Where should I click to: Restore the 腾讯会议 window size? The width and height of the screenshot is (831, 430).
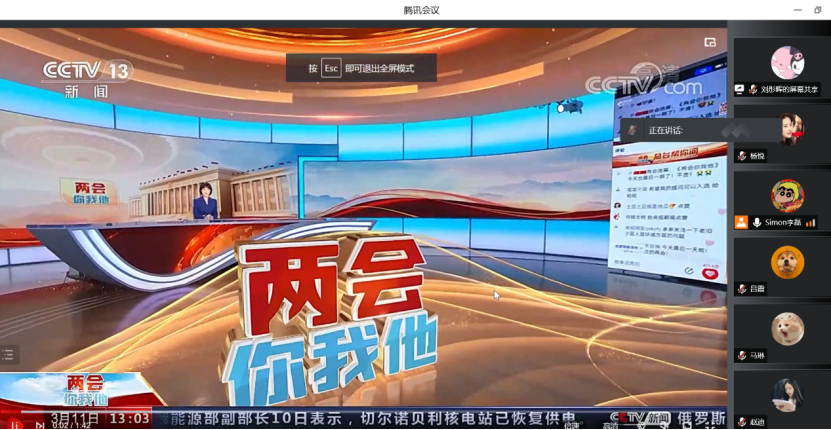click(817, 10)
